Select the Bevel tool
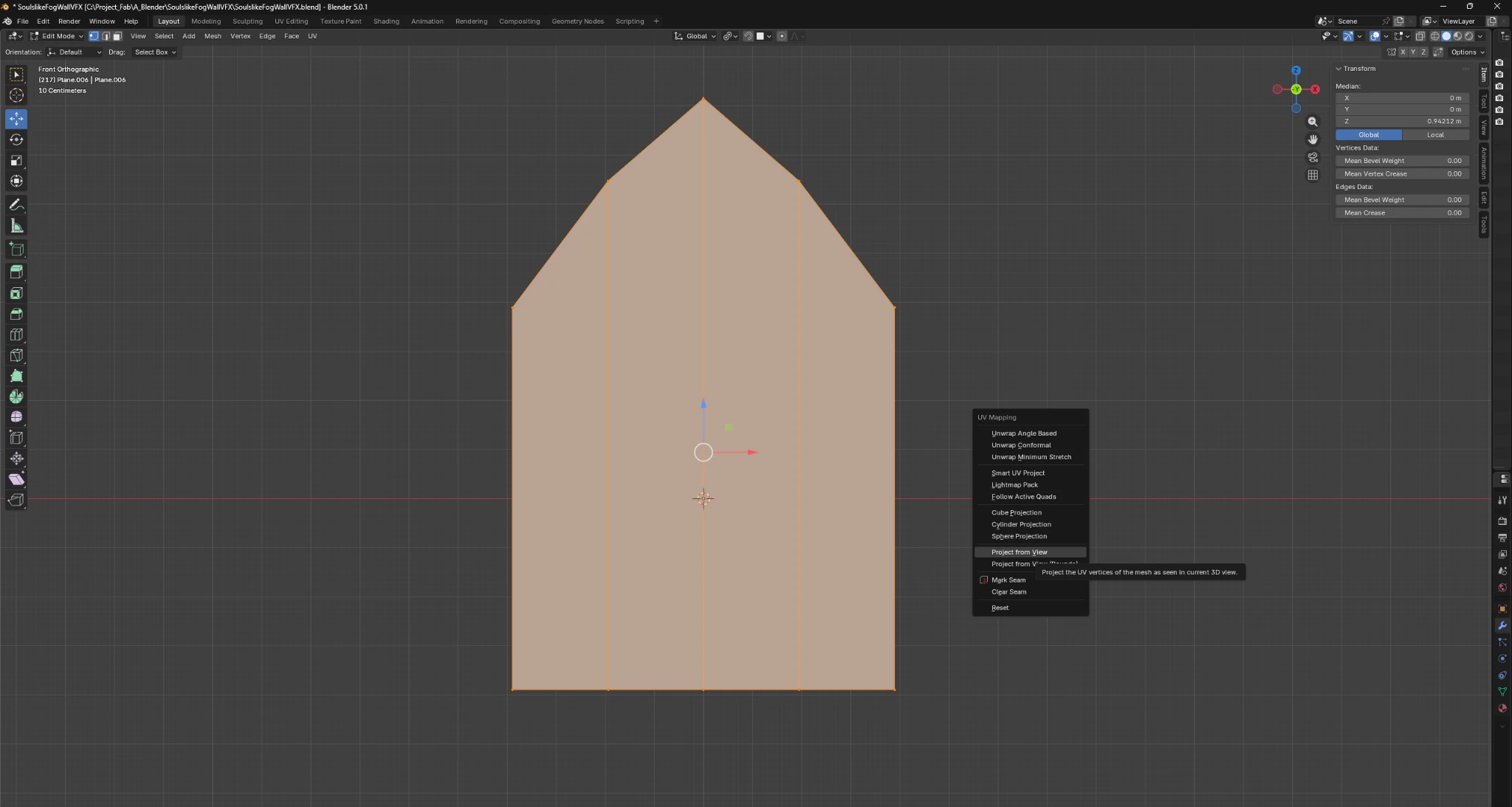 click(x=16, y=314)
